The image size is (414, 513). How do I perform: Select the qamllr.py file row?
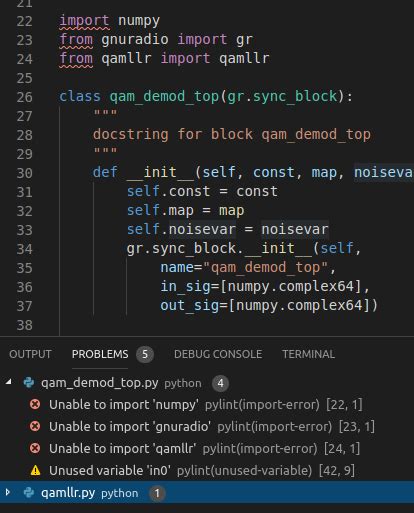[x=207, y=492]
